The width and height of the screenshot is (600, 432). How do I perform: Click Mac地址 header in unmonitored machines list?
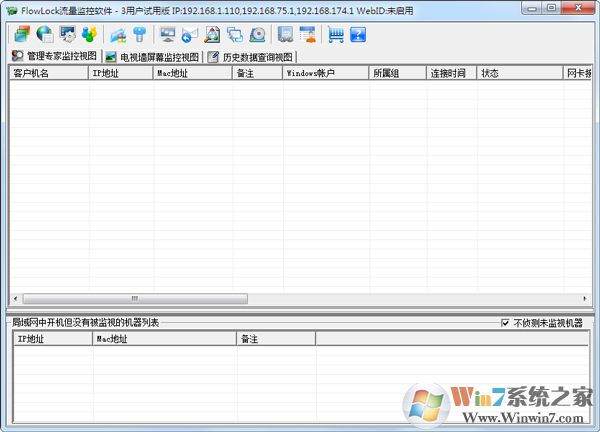165,339
